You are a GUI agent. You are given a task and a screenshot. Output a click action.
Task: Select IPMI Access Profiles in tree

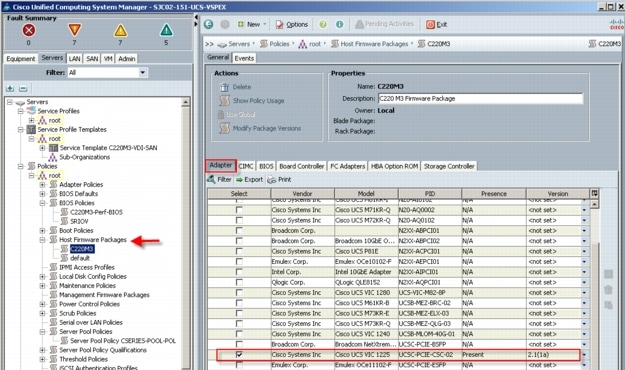tap(87, 267)
